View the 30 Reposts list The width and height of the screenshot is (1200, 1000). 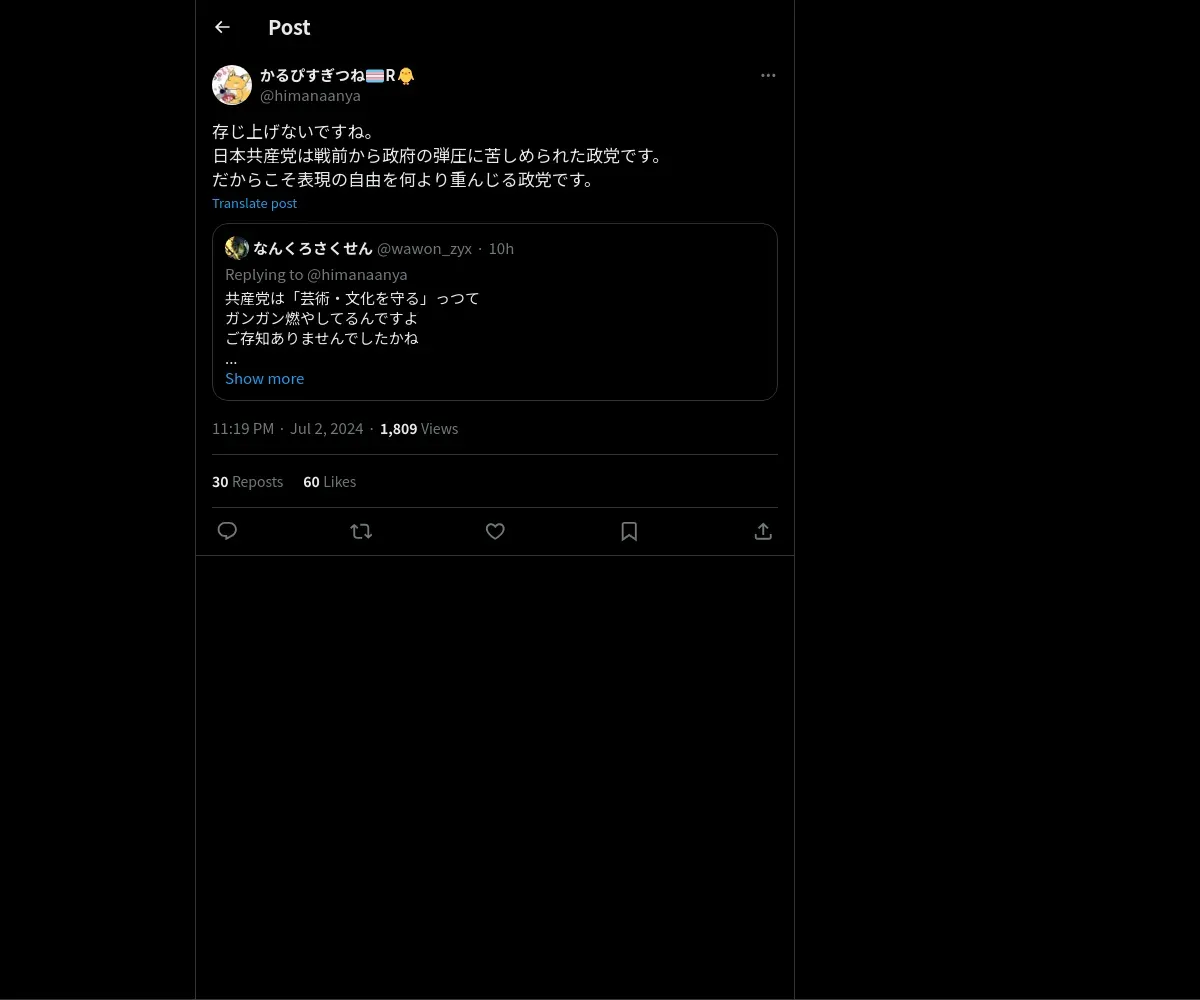coord(247,481)
